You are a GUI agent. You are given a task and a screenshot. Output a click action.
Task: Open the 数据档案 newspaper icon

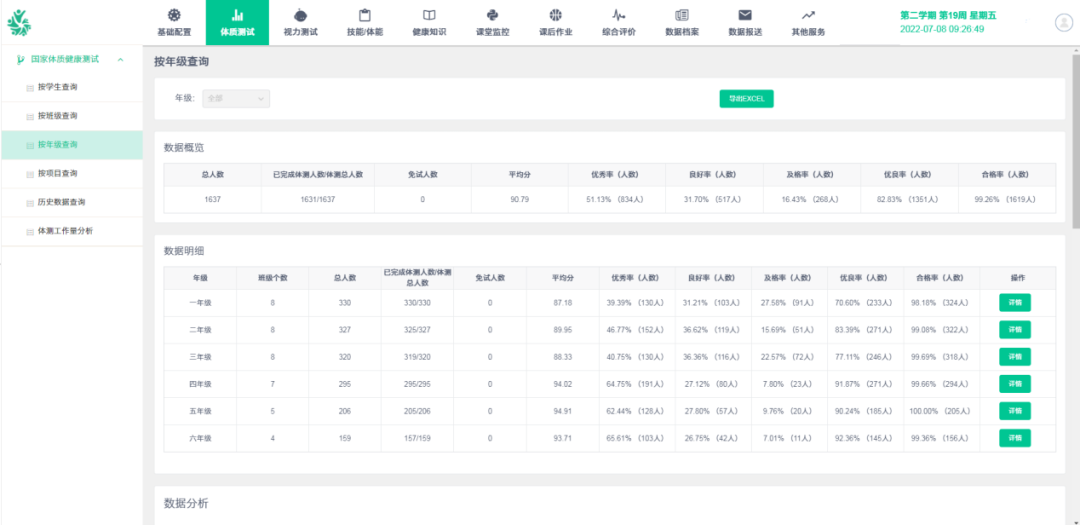coord(682,15)
